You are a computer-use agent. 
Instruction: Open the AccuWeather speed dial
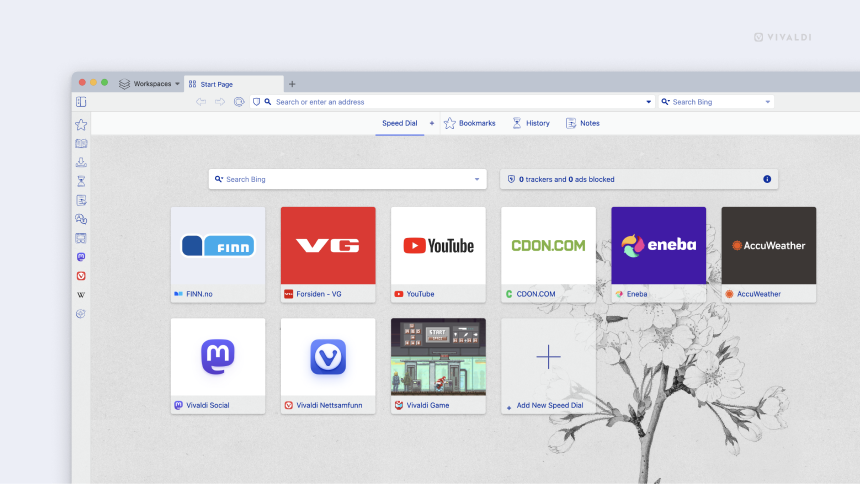click(769, 255)
